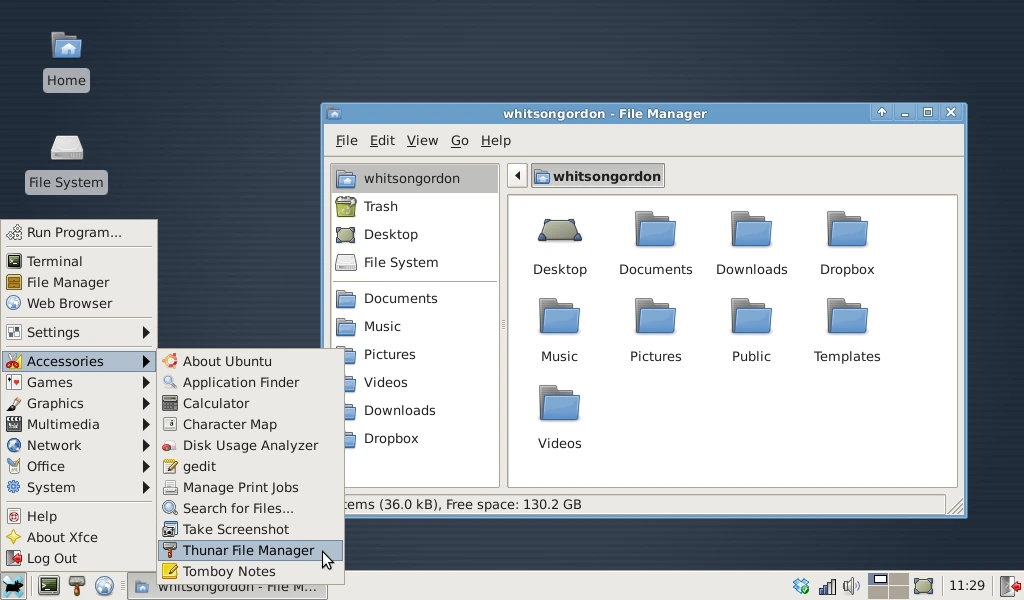Launch terminal from the panel launcher icon

[48, 586]
